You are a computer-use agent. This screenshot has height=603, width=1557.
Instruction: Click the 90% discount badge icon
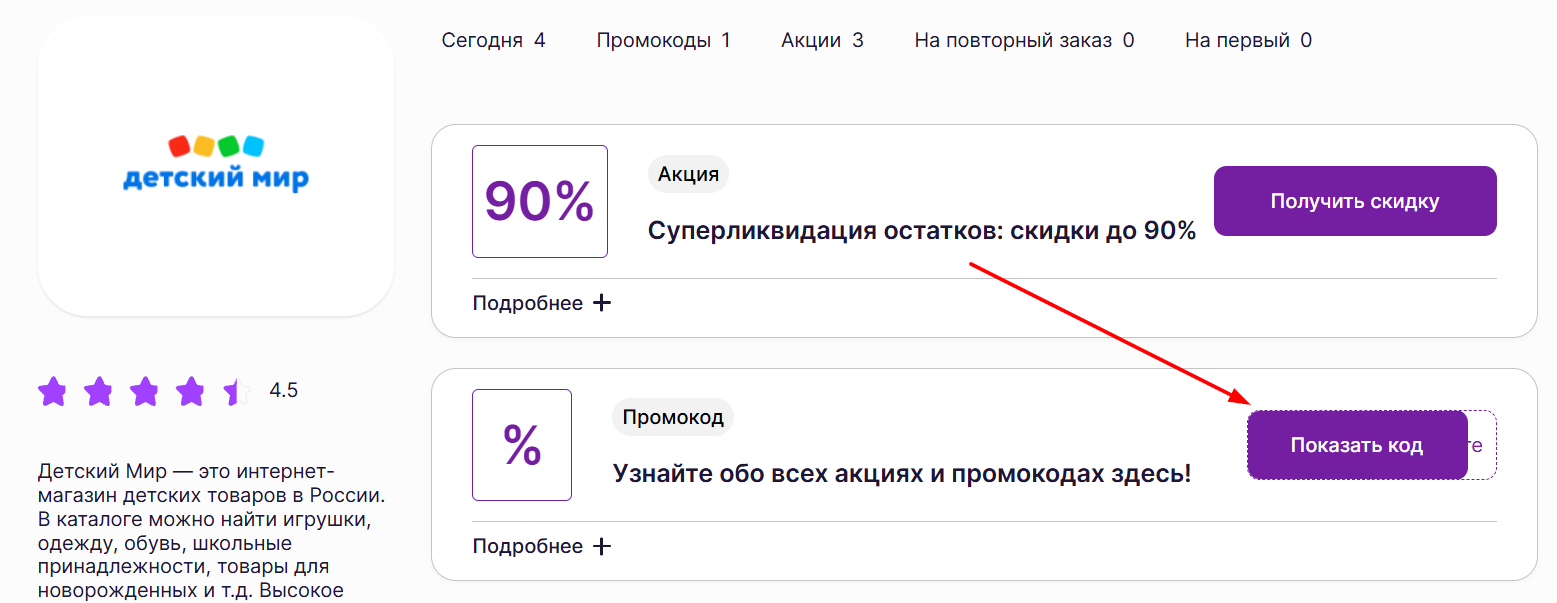click(539, 200)
